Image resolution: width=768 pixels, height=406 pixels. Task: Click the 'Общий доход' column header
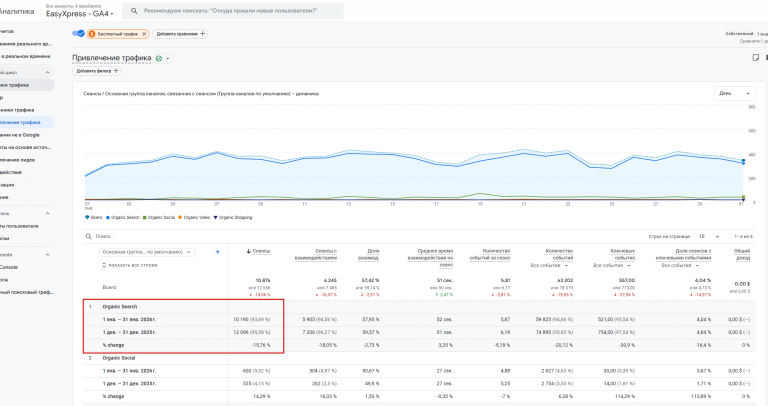[742, 254]
